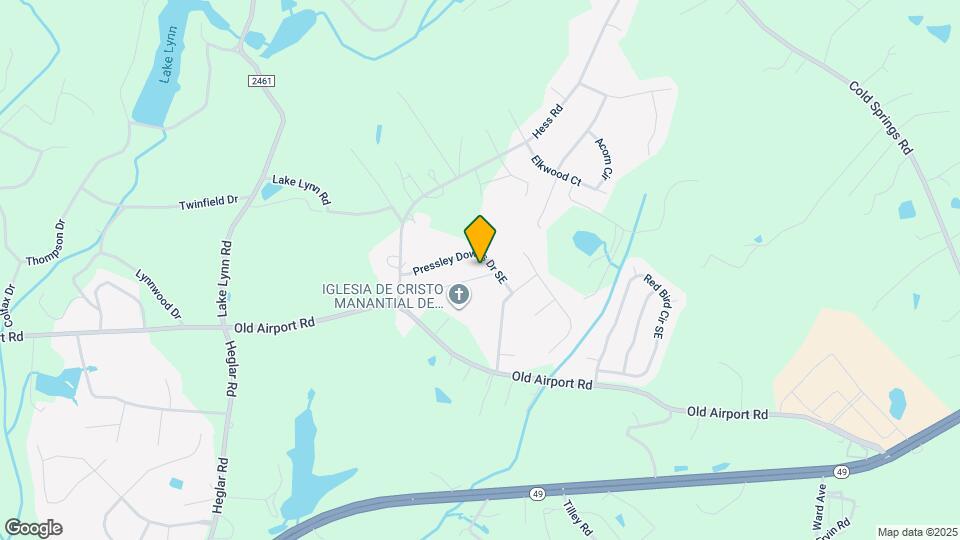This screenshot has height=540, width=960.
Task: Click the Cold Springs Rd label
Action: (881, 118)
